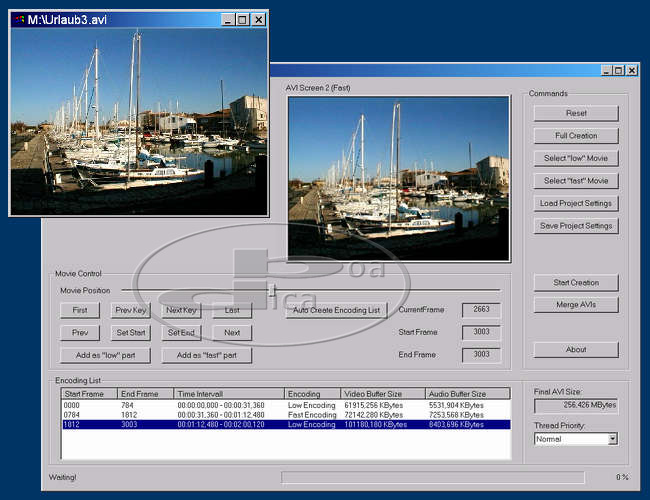Jump to First frame
The width and height of the screenshot is (650, 500).
click(80, 310)
